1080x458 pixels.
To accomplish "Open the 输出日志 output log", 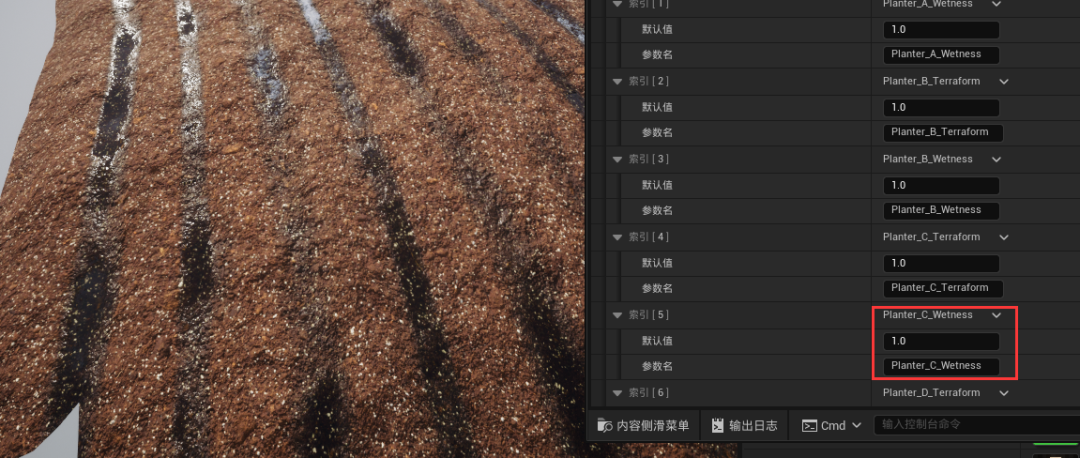I will coord(744,426).
